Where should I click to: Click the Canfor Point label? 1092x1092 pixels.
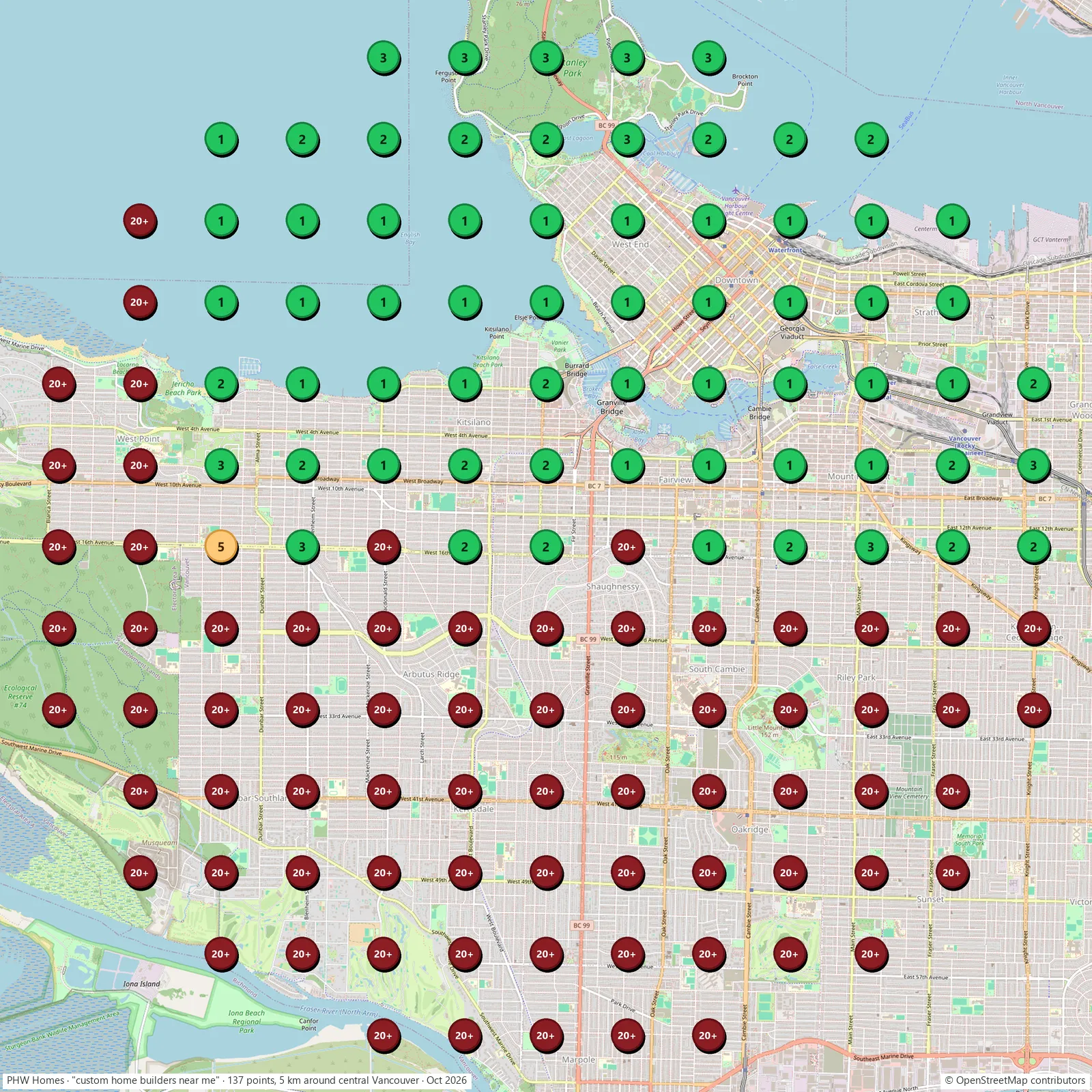point(309,1025)
